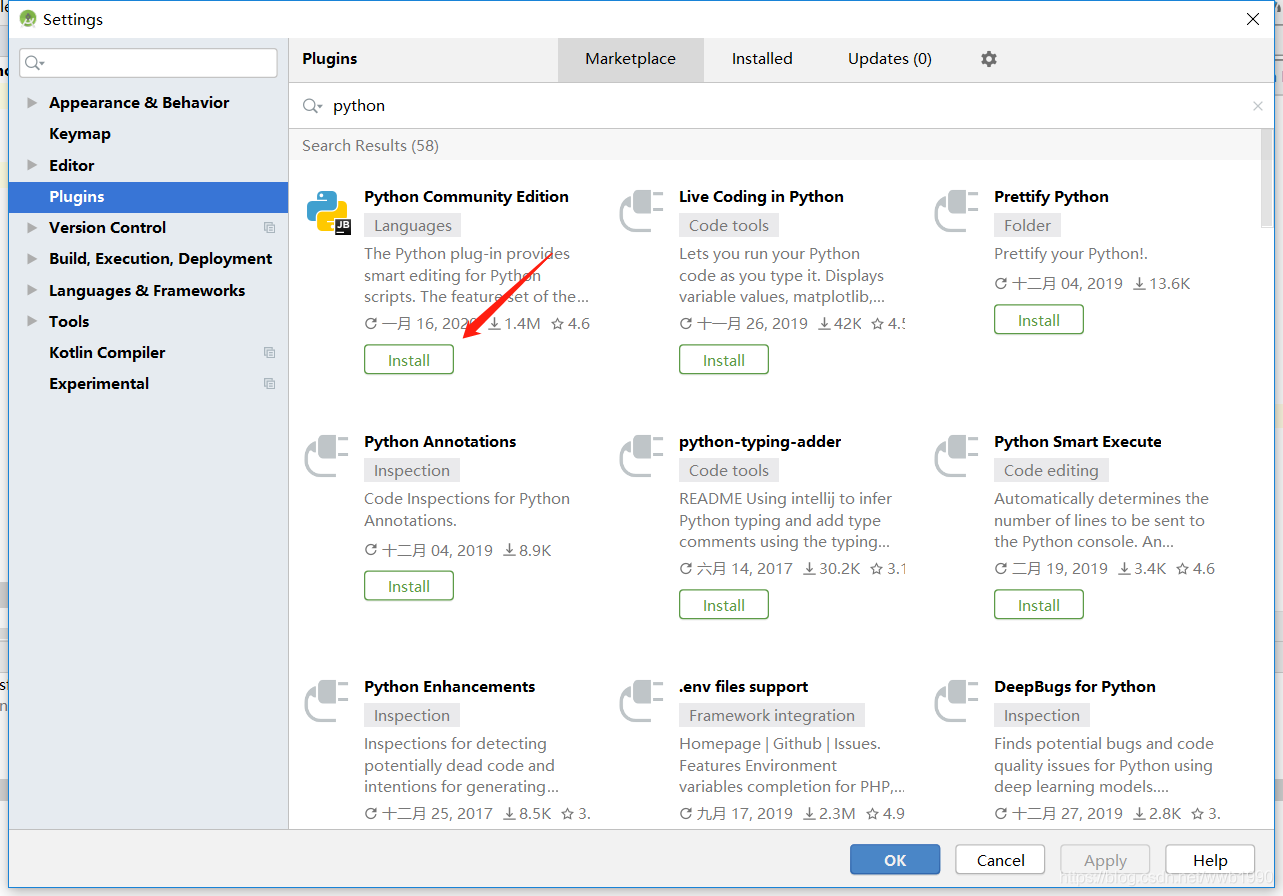Viewport: 1283px width, 896px height.
Task: Select Experimental in settings tree
Action: click(x=99, y=384)
